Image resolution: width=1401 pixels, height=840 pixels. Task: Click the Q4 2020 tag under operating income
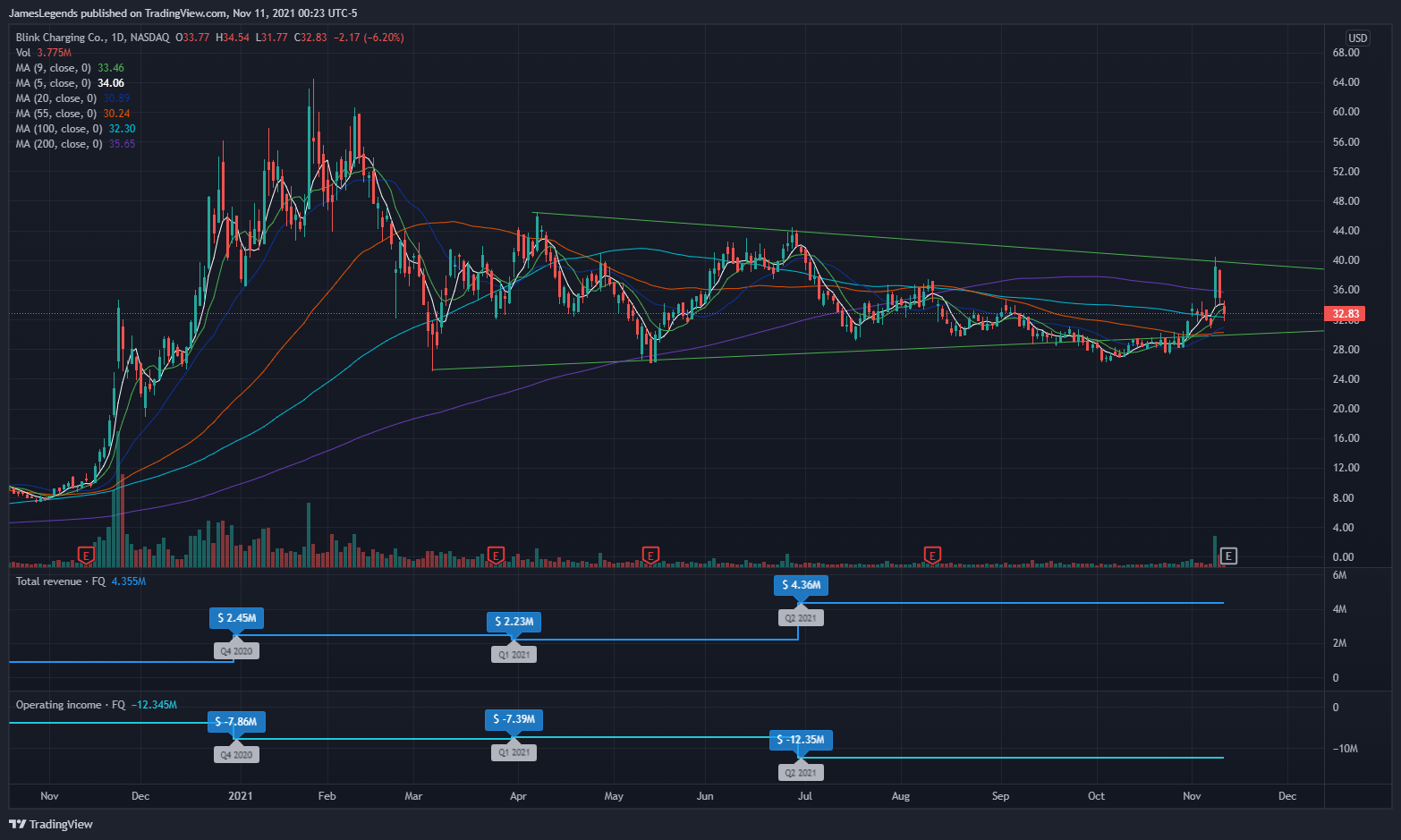click(236, 755)
